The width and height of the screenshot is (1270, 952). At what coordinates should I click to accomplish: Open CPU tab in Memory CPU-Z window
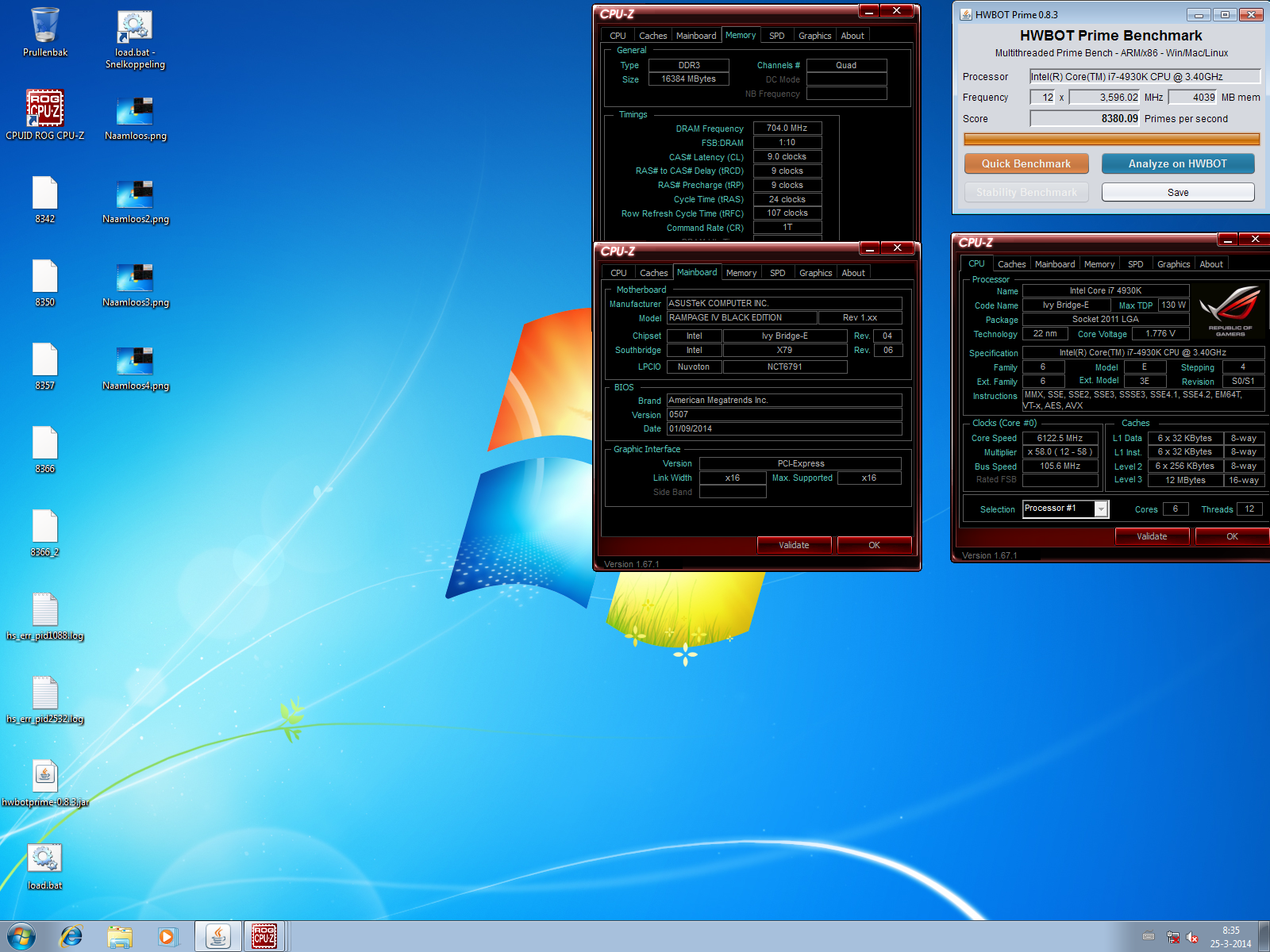coord(618,36)
